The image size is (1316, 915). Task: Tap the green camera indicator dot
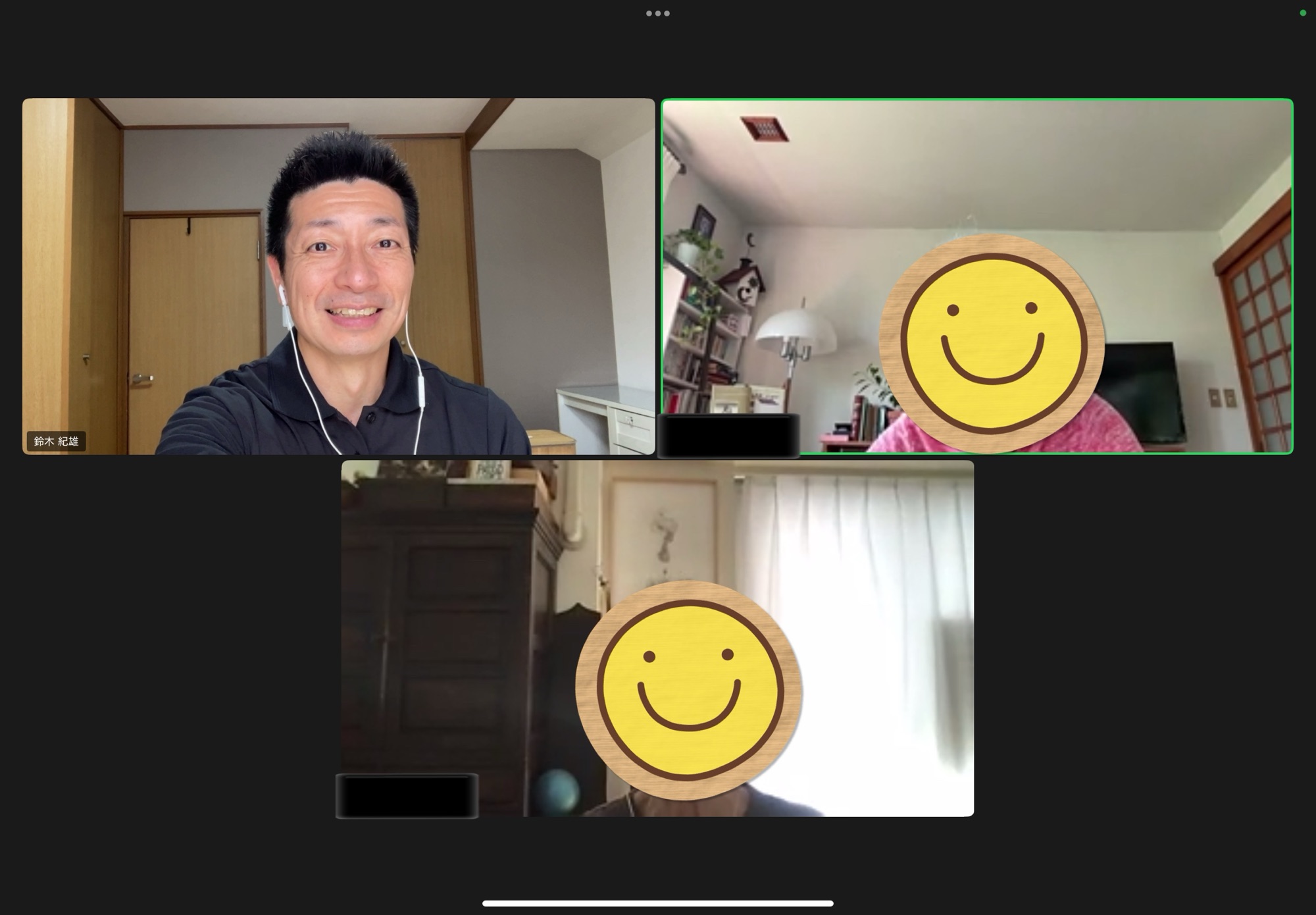(x=1302, y=13)
